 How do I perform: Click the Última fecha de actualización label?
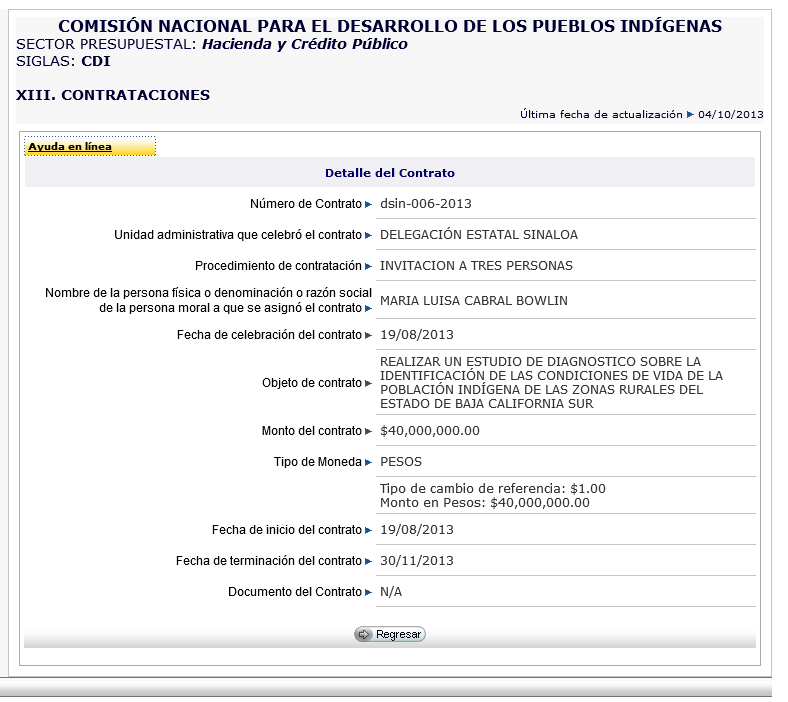click(x=601, y=115)
